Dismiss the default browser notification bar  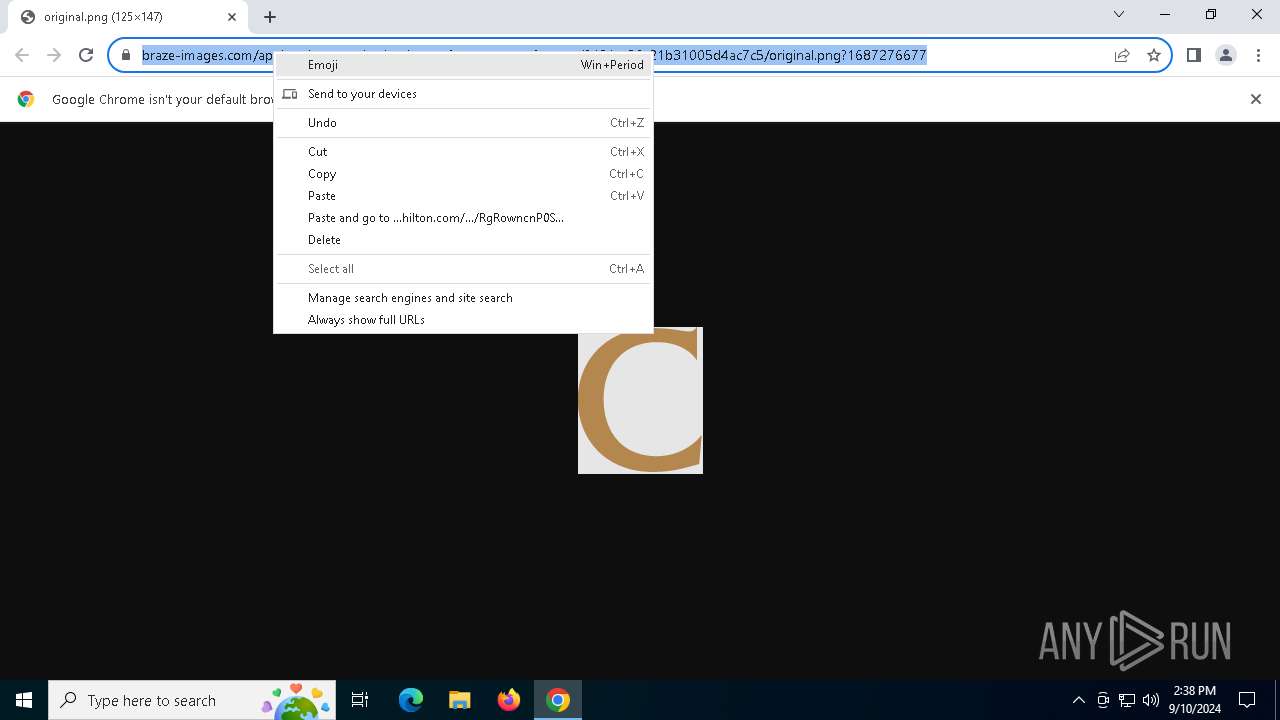pyautogui.click(x=1256, y=99)
